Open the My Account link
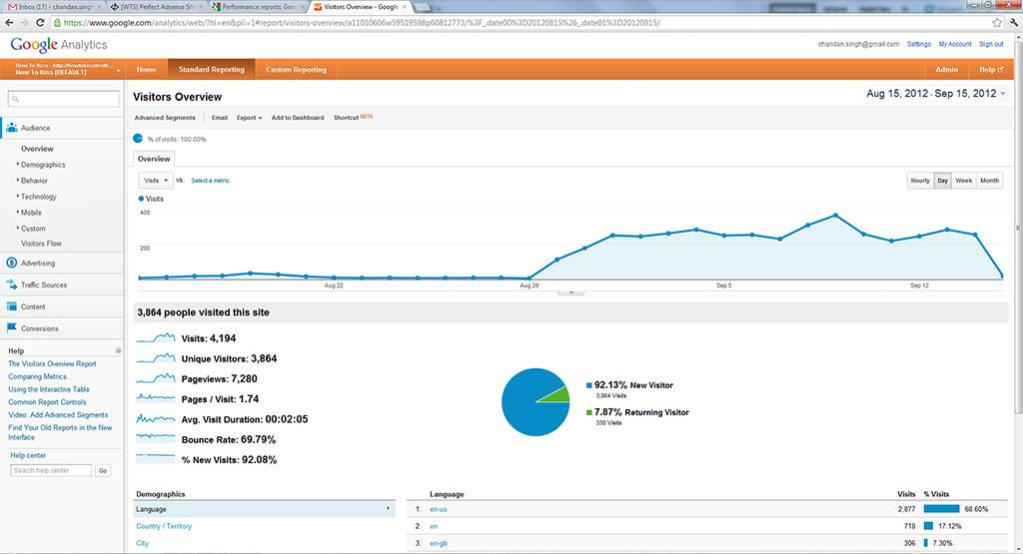The width and height of the screenshot is (1023, 554). pyautogui.click(x=955, y=44)
